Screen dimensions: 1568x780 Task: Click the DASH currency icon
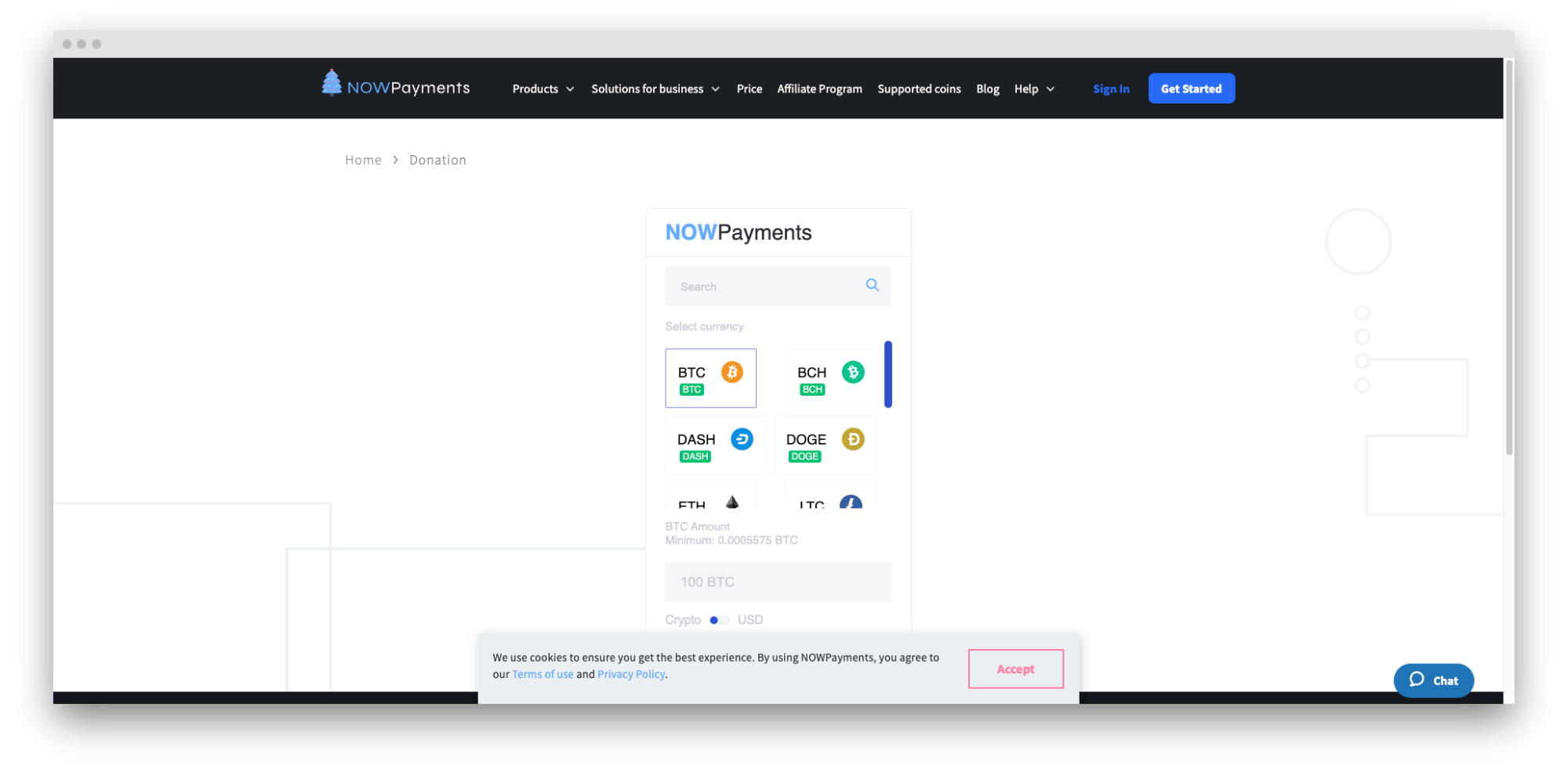pos(741,439)
